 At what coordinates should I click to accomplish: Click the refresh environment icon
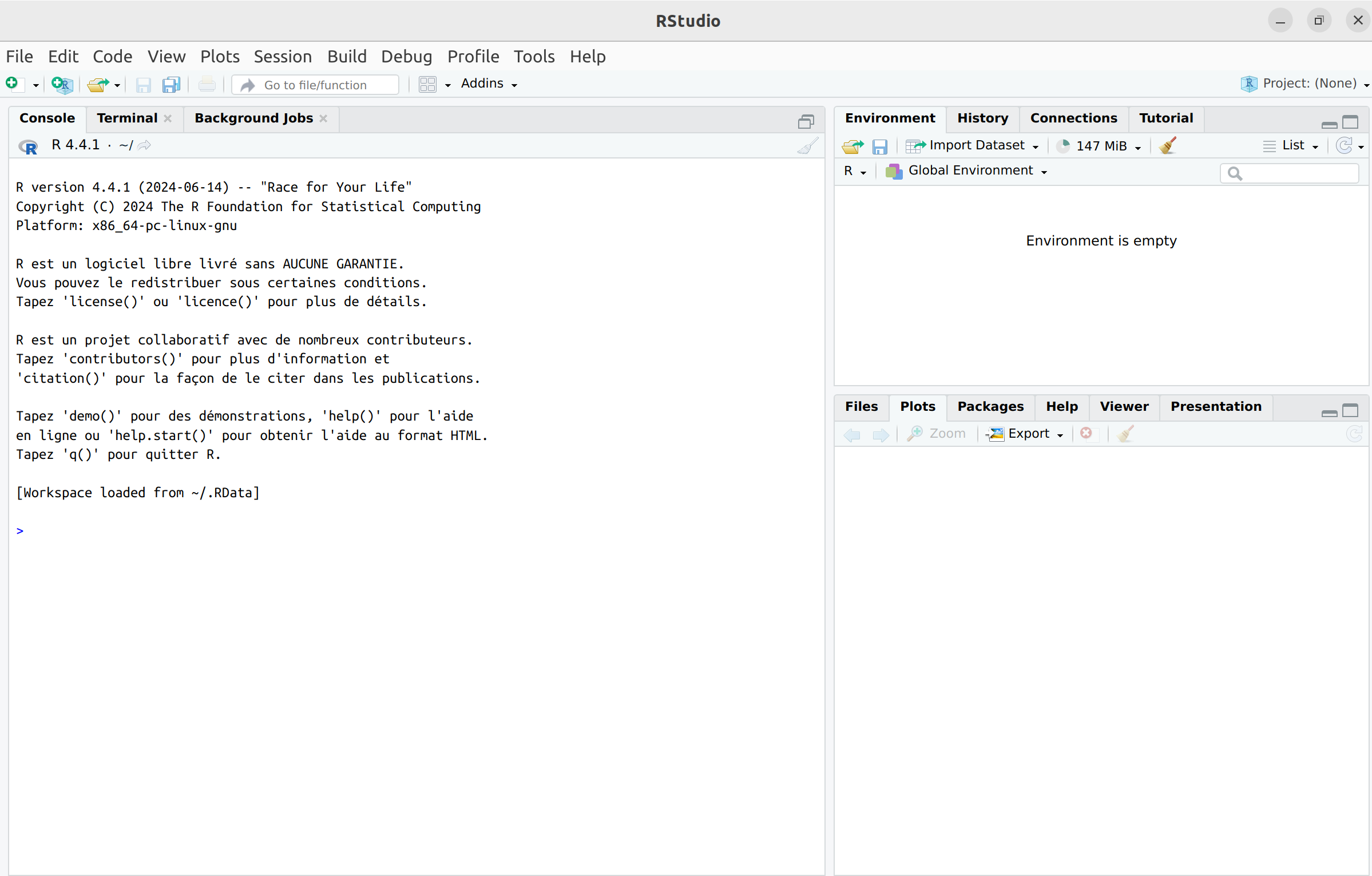(x=1344, y=146)
